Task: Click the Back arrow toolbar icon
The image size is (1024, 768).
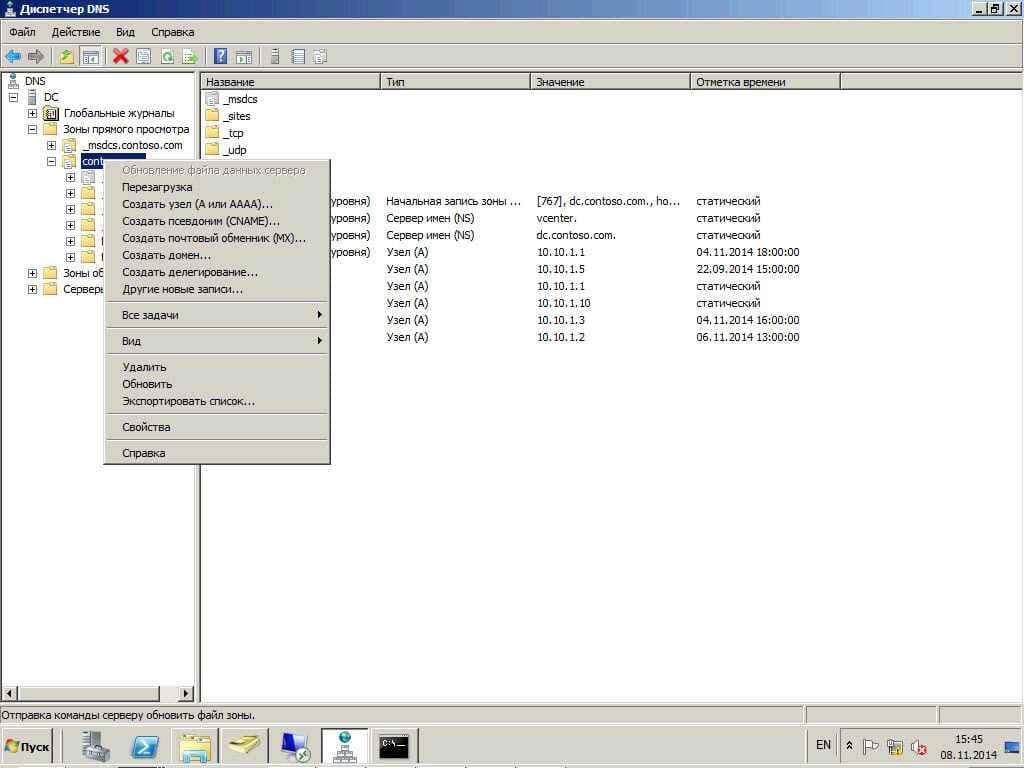Action: [13, 57]
